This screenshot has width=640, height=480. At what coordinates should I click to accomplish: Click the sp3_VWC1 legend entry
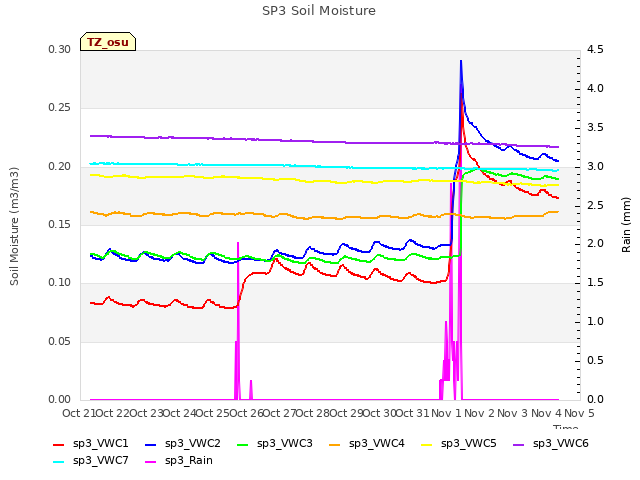91,444
